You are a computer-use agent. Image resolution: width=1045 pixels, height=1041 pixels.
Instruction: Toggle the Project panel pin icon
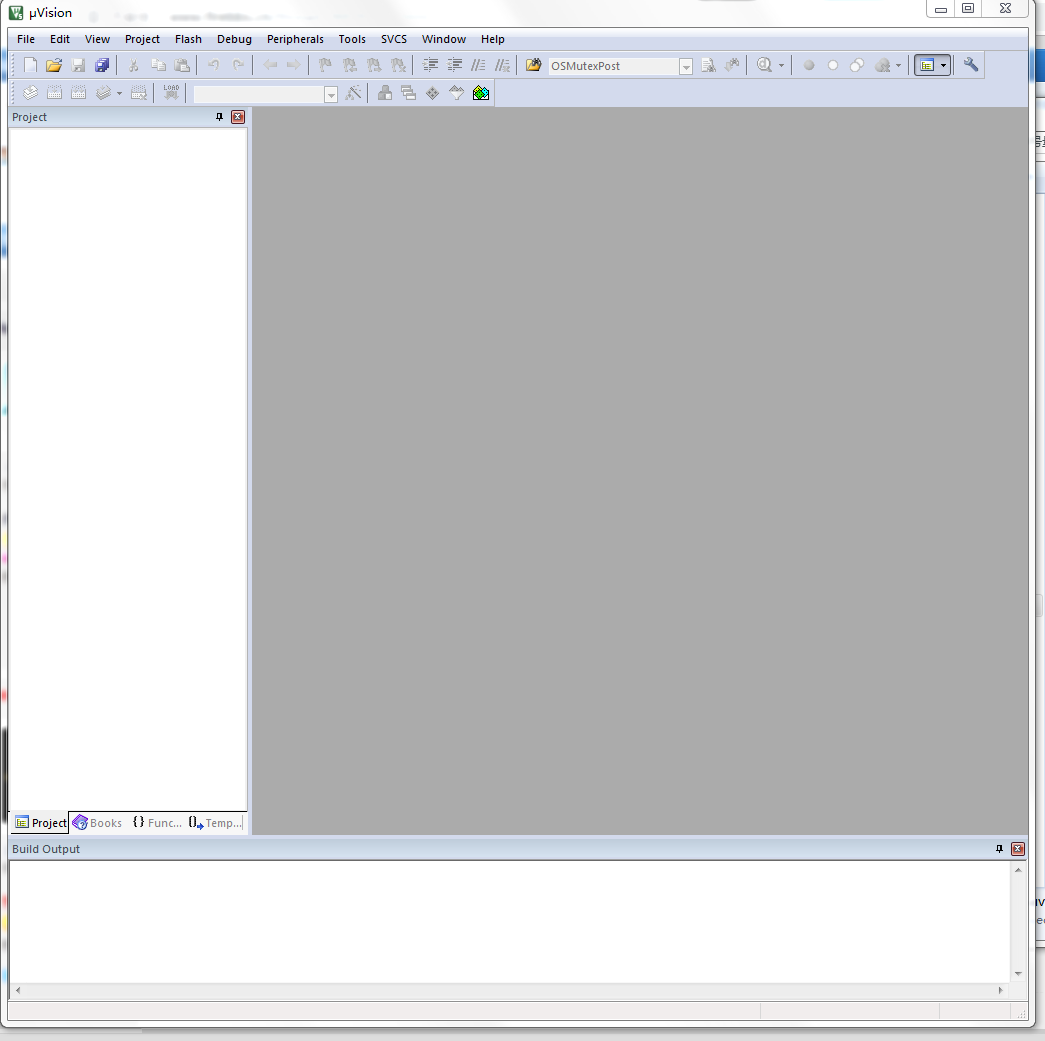[220, 117]
